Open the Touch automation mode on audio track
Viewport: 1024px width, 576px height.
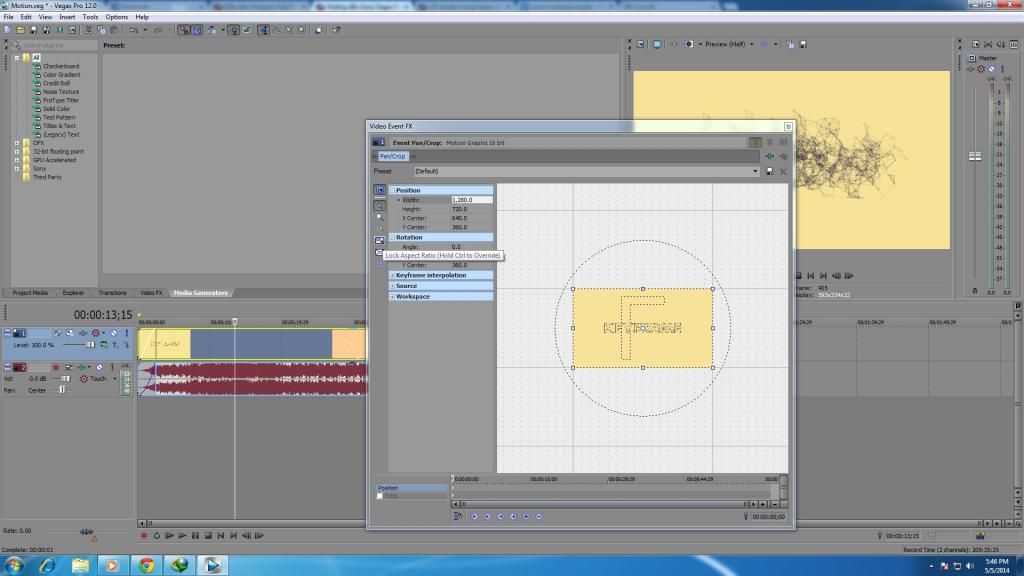pyautogui.click(x=98, y=379)
